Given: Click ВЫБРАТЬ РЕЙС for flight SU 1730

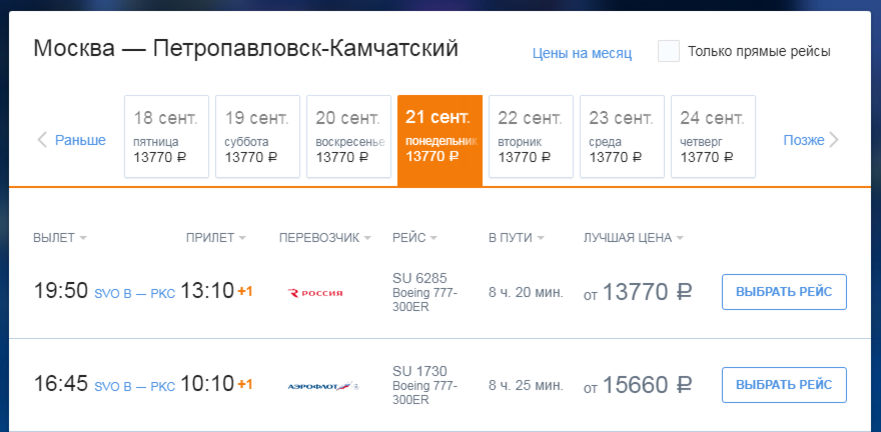Looking at the screenshot, I should click(784, 385).
